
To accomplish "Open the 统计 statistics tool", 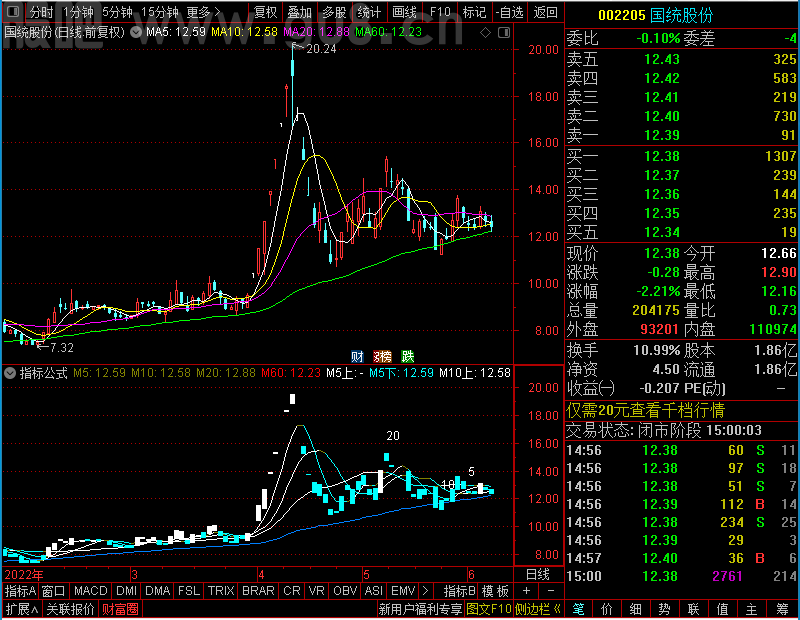I will 369,12.
